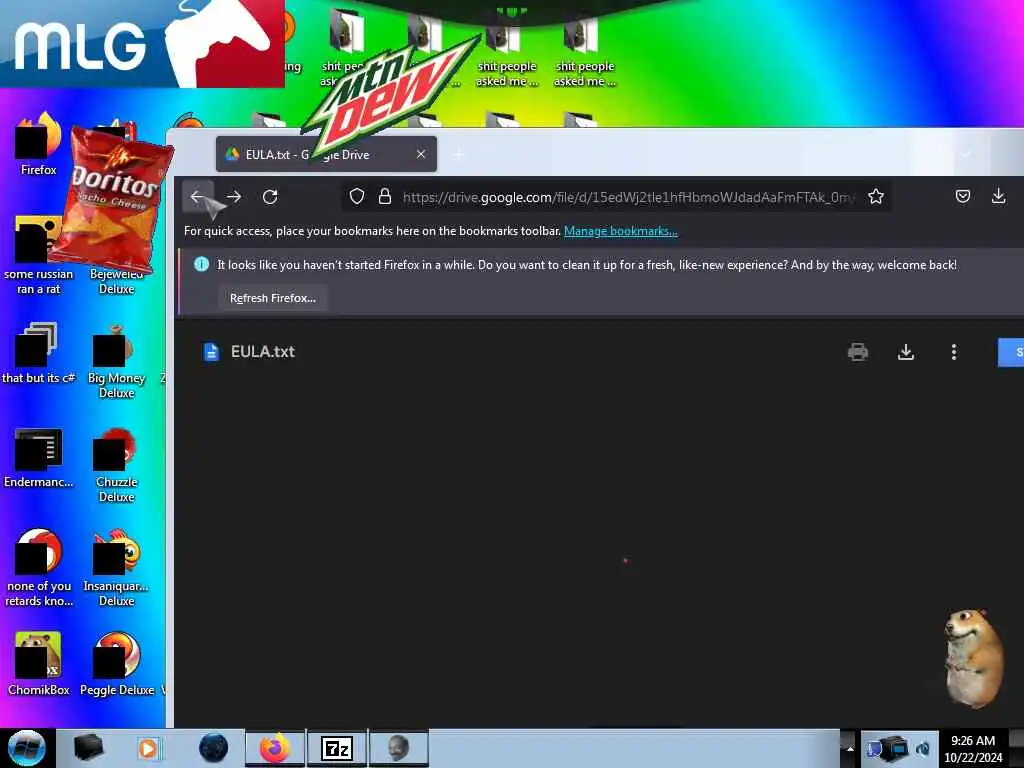Open the Peggle Deluxe desktop icon

click(x=117, y=664)
